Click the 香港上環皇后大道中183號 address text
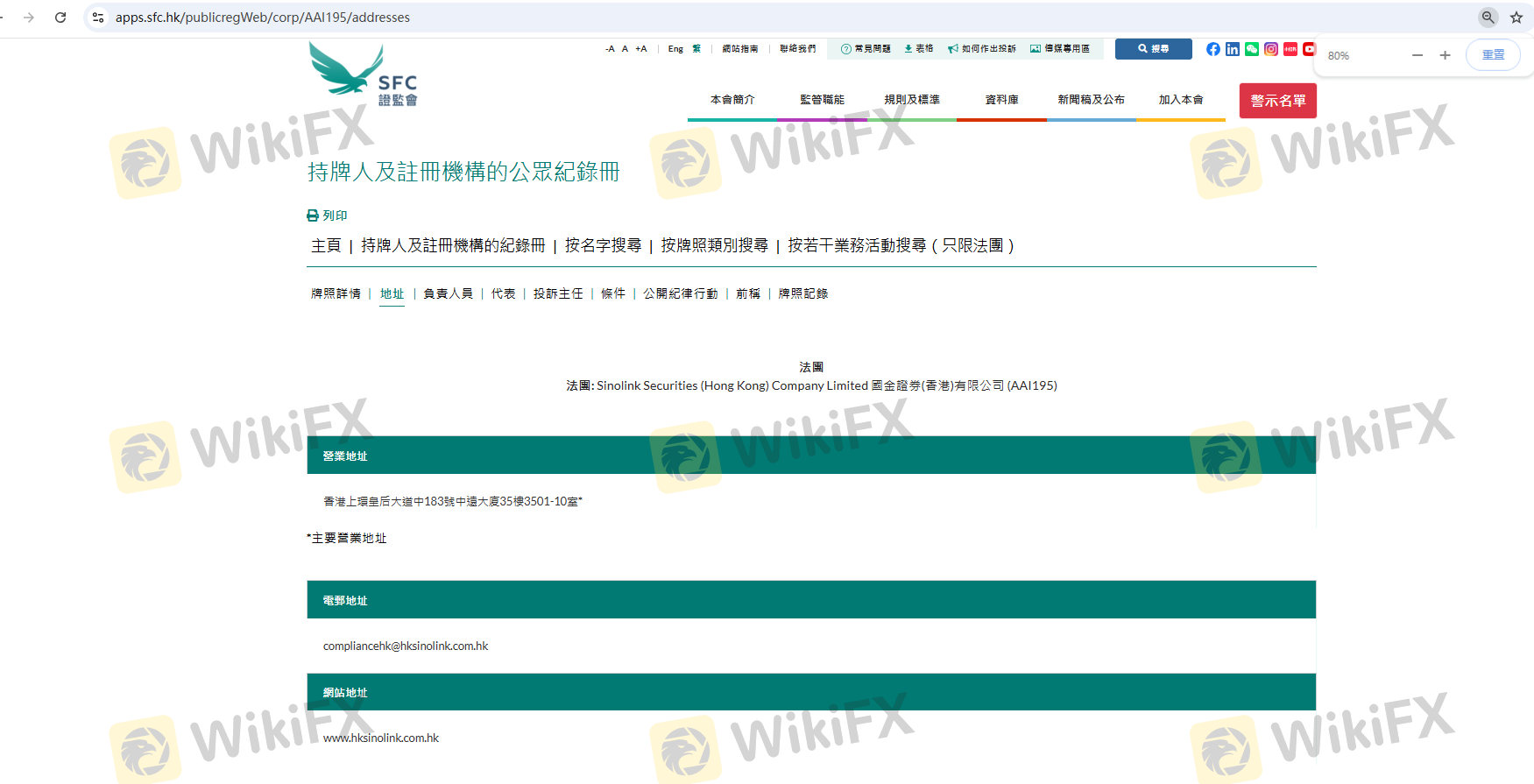Image resolution: width=1534 pixels, height=784 pixels. (x=453, y=502)
